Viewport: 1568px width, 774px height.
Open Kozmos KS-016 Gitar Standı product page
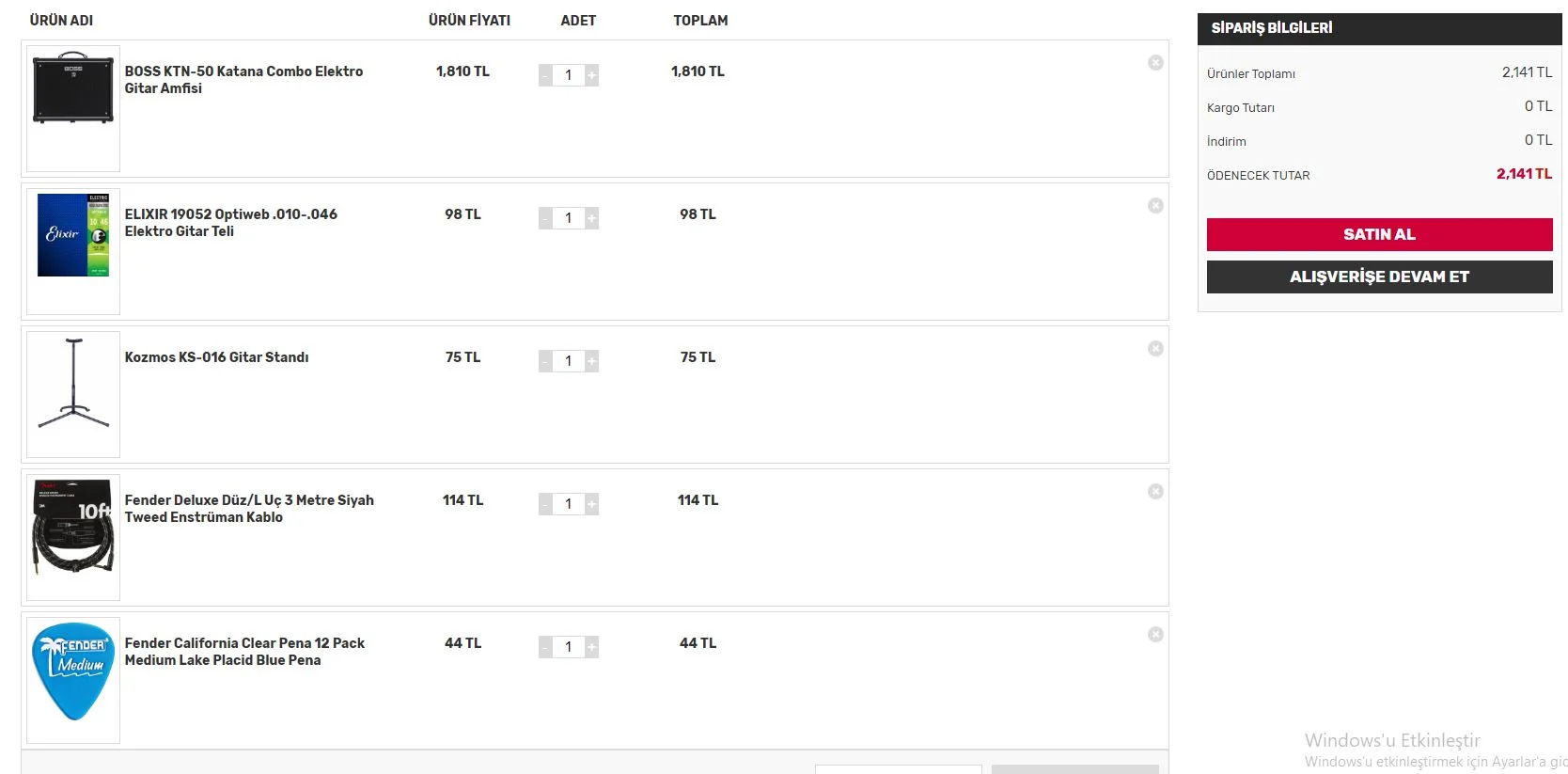click(216, 357)
